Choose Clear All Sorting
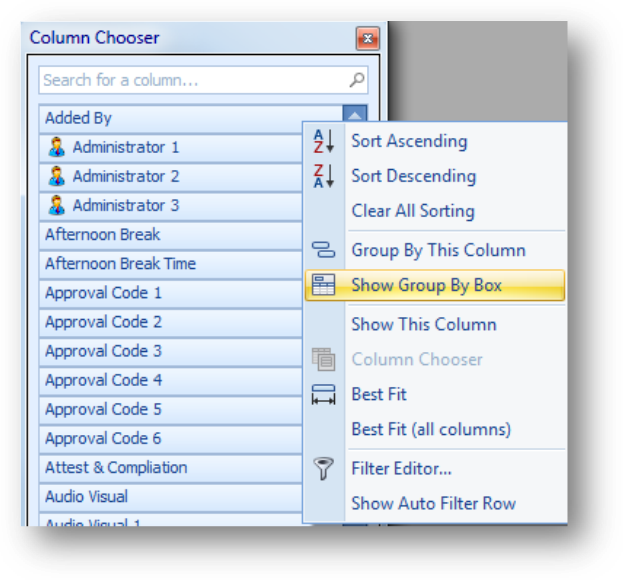 click(413, 211)
